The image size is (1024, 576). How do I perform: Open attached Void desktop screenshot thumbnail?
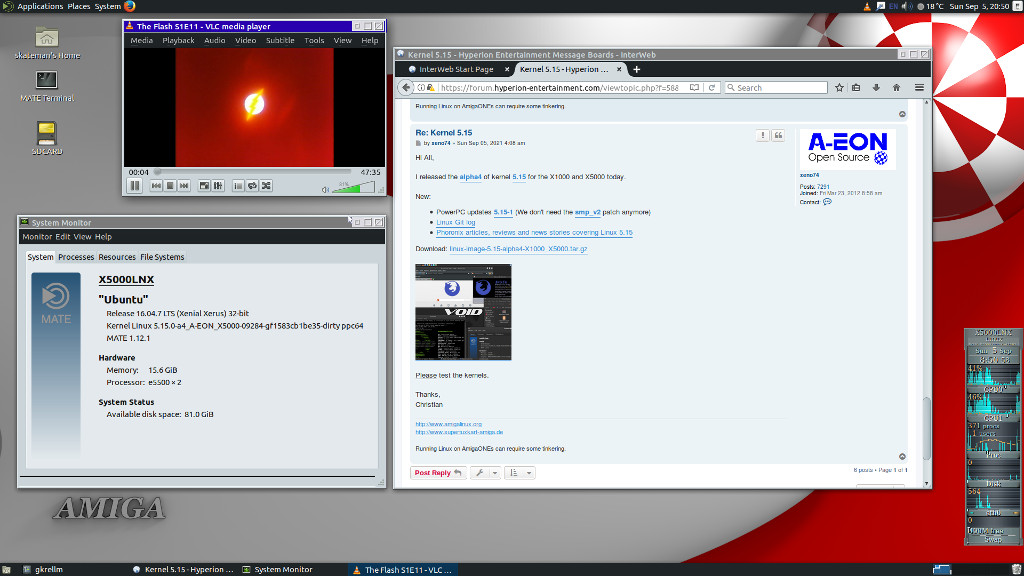click(463, 312)
